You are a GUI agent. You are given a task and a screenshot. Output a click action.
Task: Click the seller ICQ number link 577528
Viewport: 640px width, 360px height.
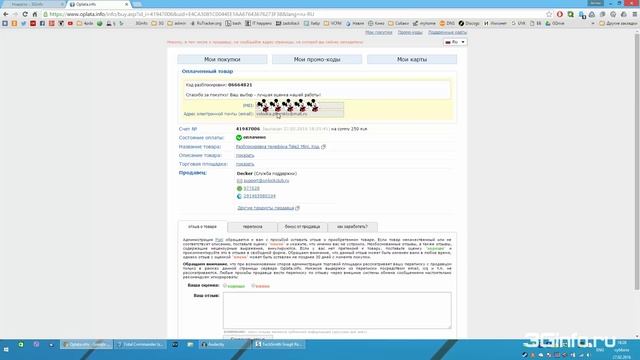(251, 189)
